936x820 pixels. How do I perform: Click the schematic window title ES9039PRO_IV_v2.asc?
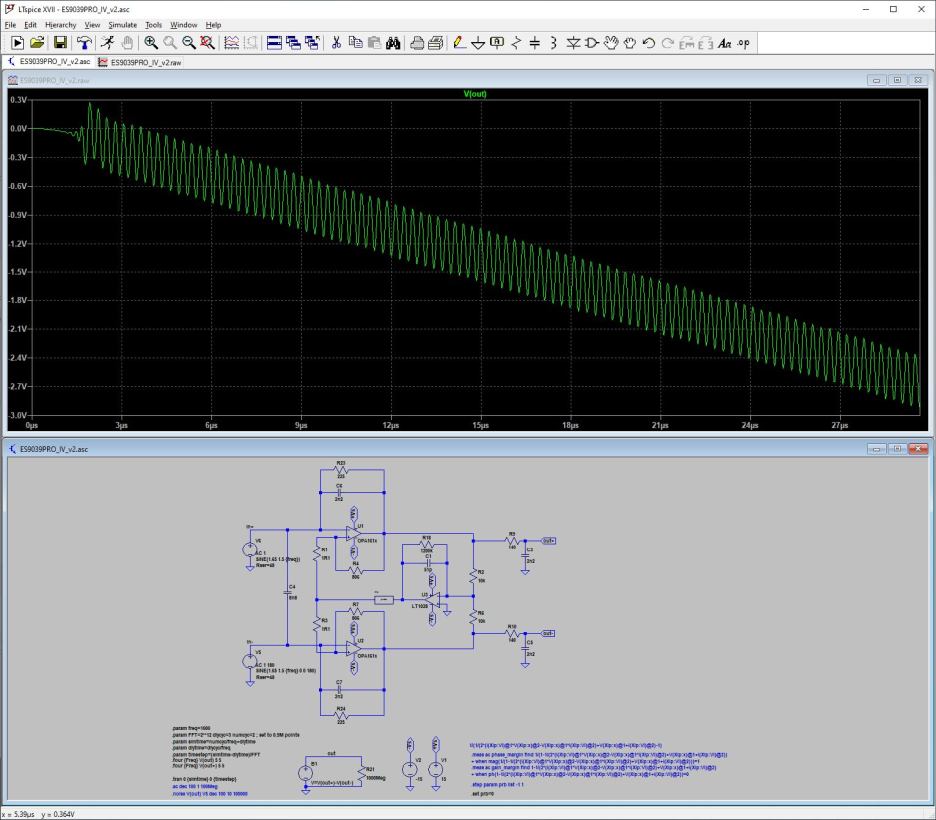coord(54,449)
